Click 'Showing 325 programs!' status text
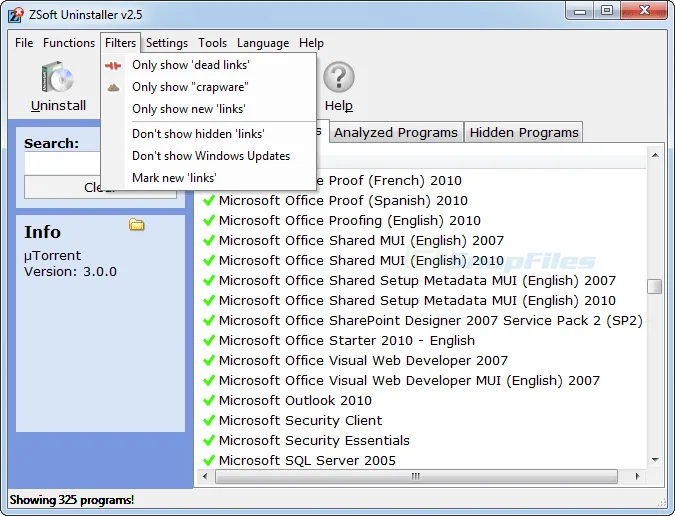Viewport: 675px width, 516px height. (x=71, y=500)
